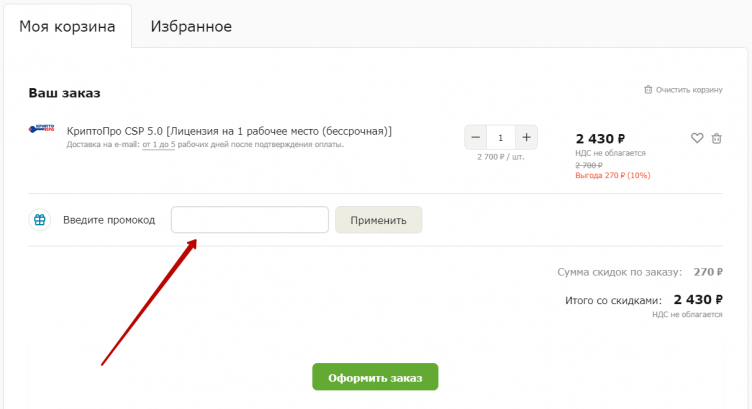This screenshot has height=409, width=752.
Task: Click the Очистить корзину link
Action: (683, 90)
